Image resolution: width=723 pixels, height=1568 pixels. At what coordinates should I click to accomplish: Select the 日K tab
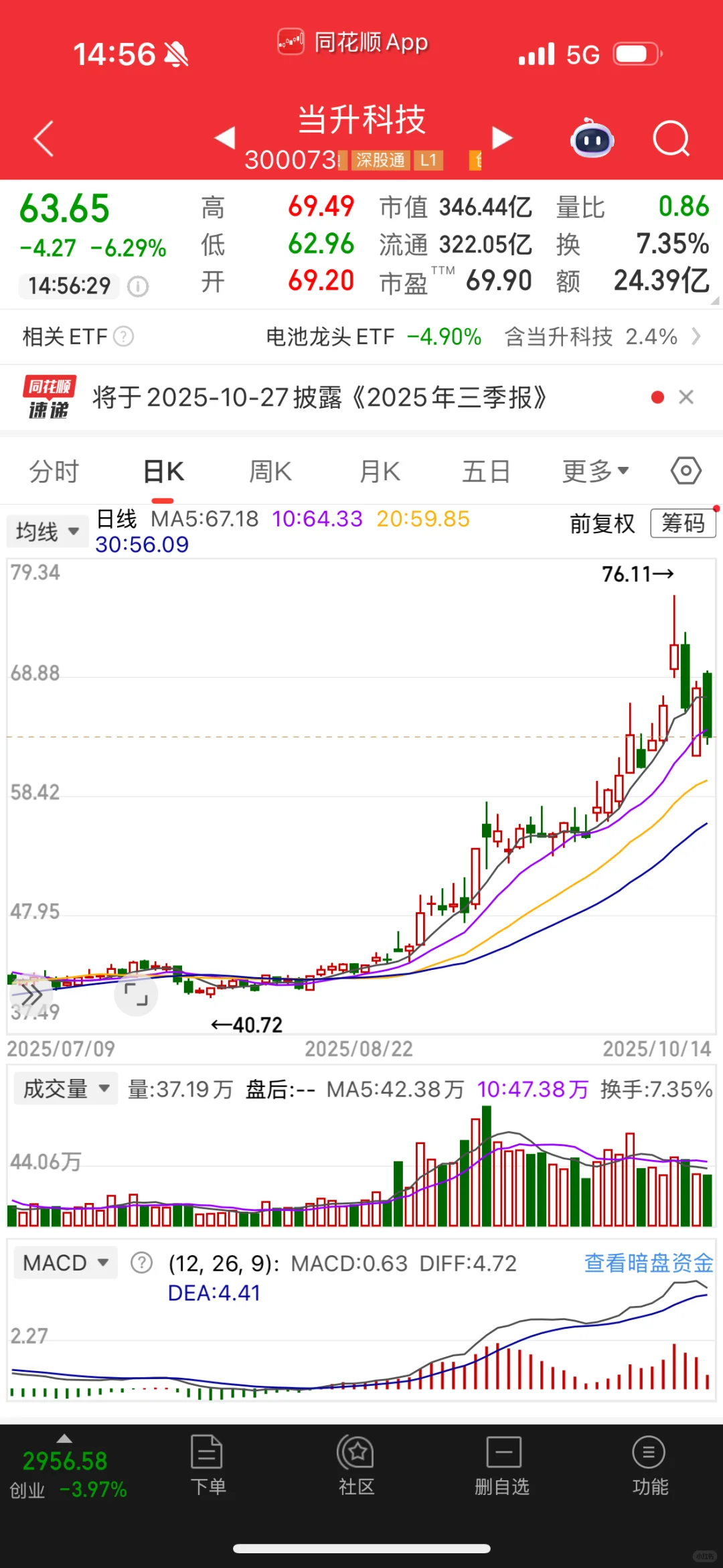pos(163,472)
